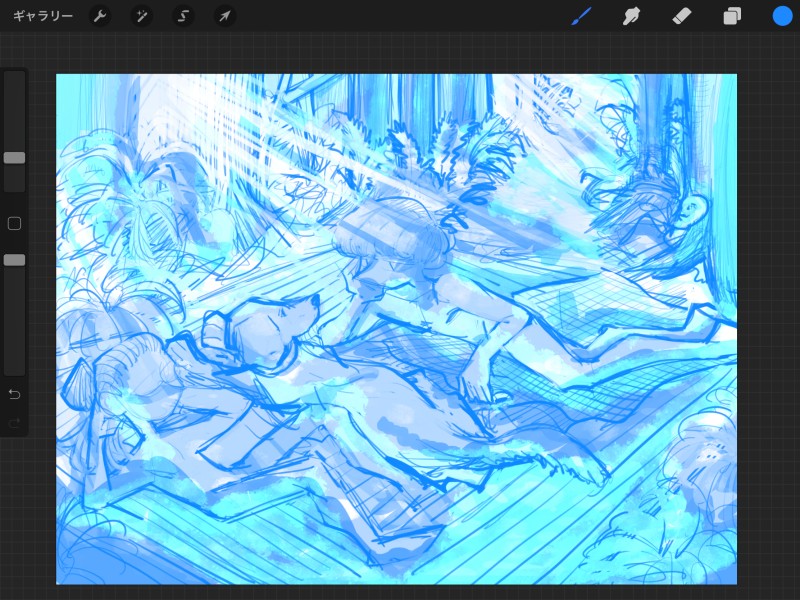Tap the blue sketch canvas

coord(396,329)
